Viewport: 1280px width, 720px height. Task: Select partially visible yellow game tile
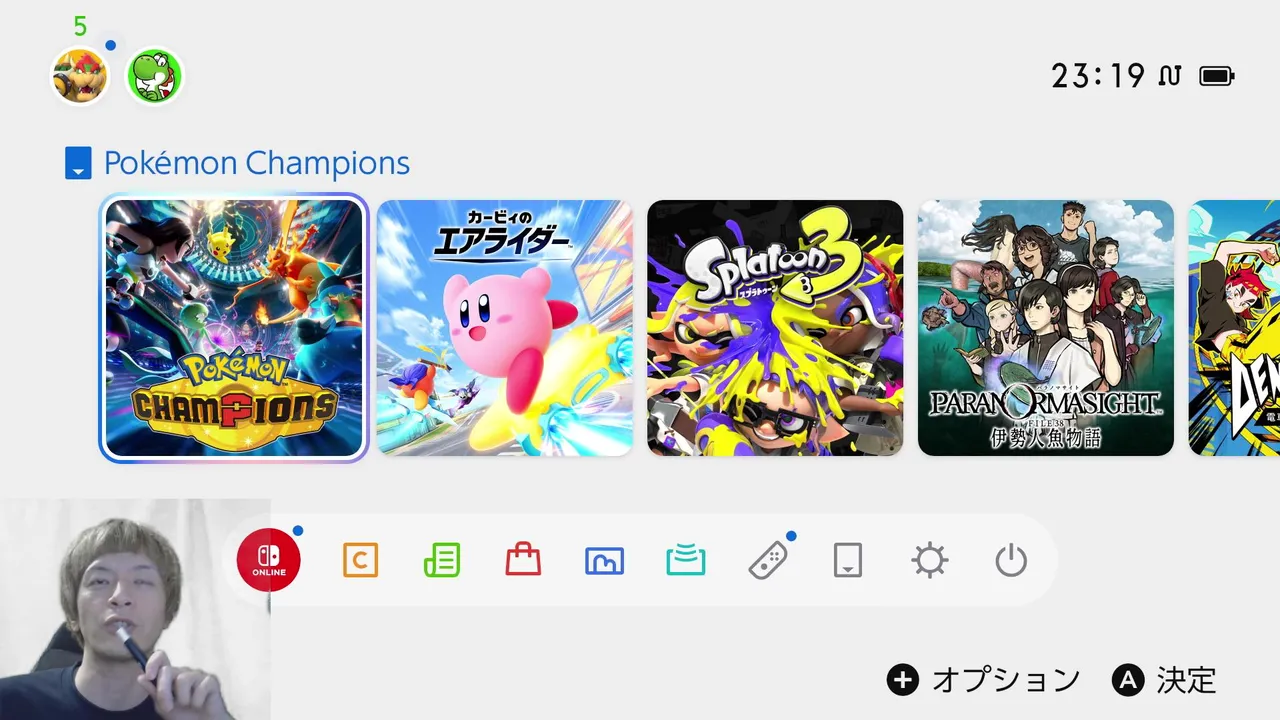point(1234,328)
